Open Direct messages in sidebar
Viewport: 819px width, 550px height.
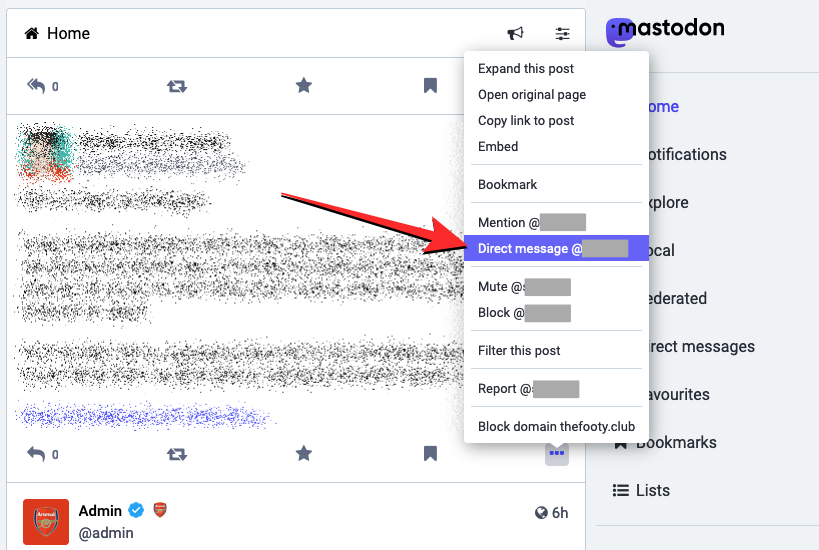[x=701, y=347]
